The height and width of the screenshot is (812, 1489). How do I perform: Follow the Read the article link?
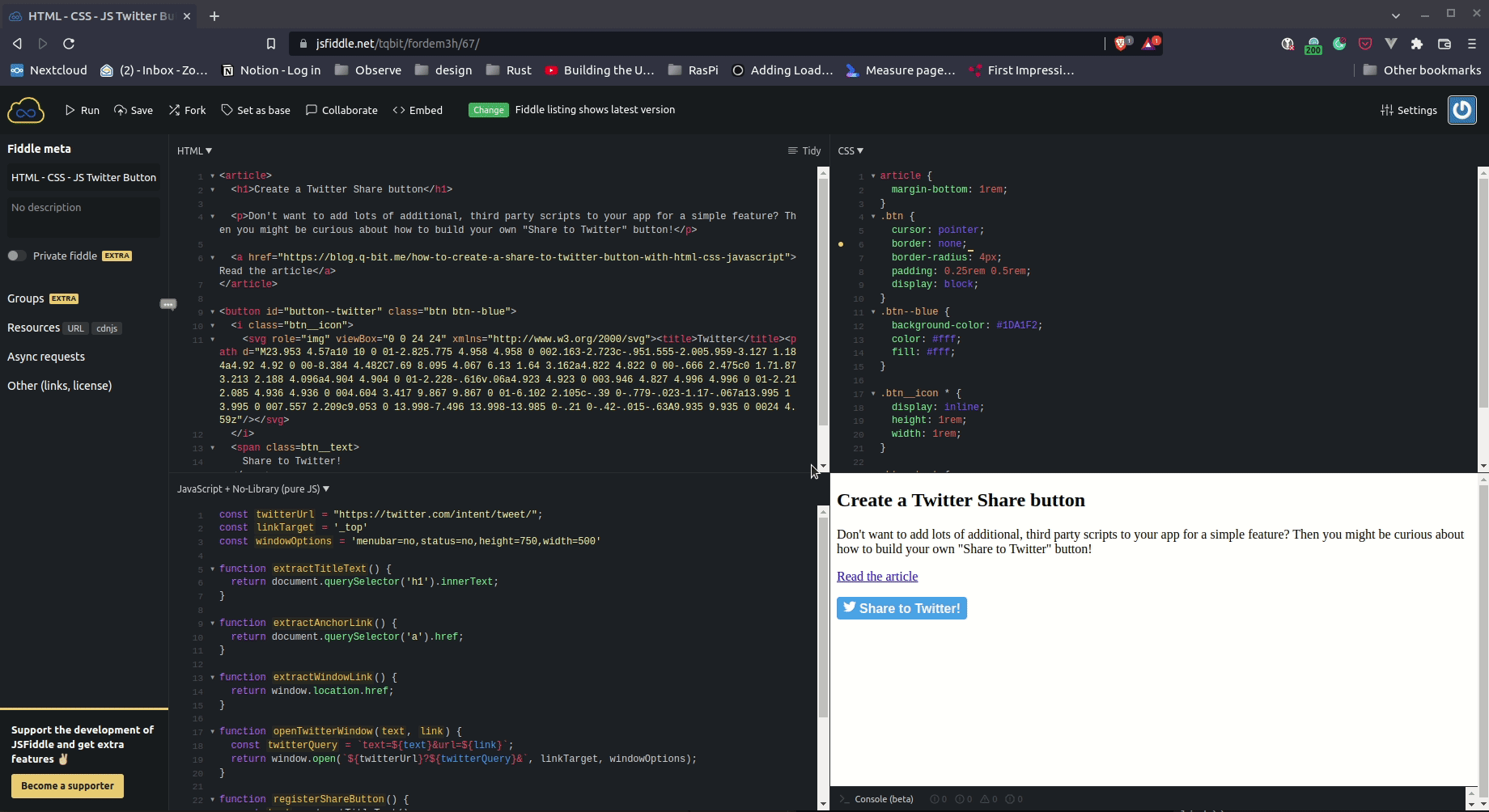tap(876, 576)
